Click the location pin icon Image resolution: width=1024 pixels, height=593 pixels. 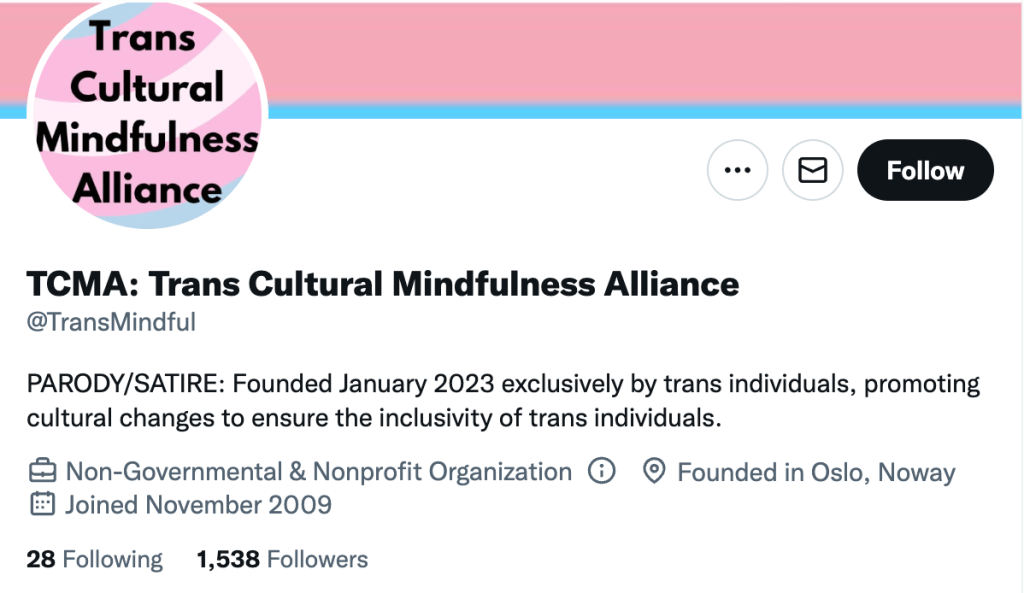coord(654,472)
